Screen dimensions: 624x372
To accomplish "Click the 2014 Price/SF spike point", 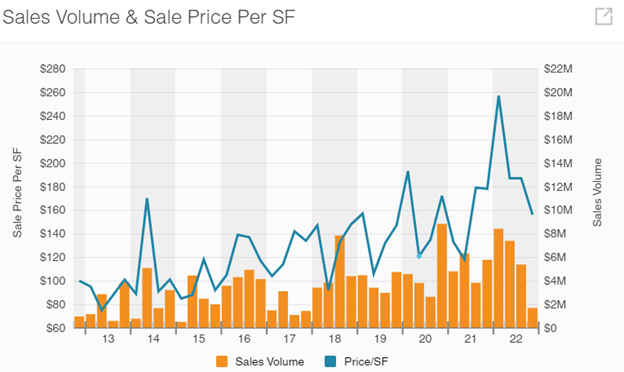I will point(147,199).
